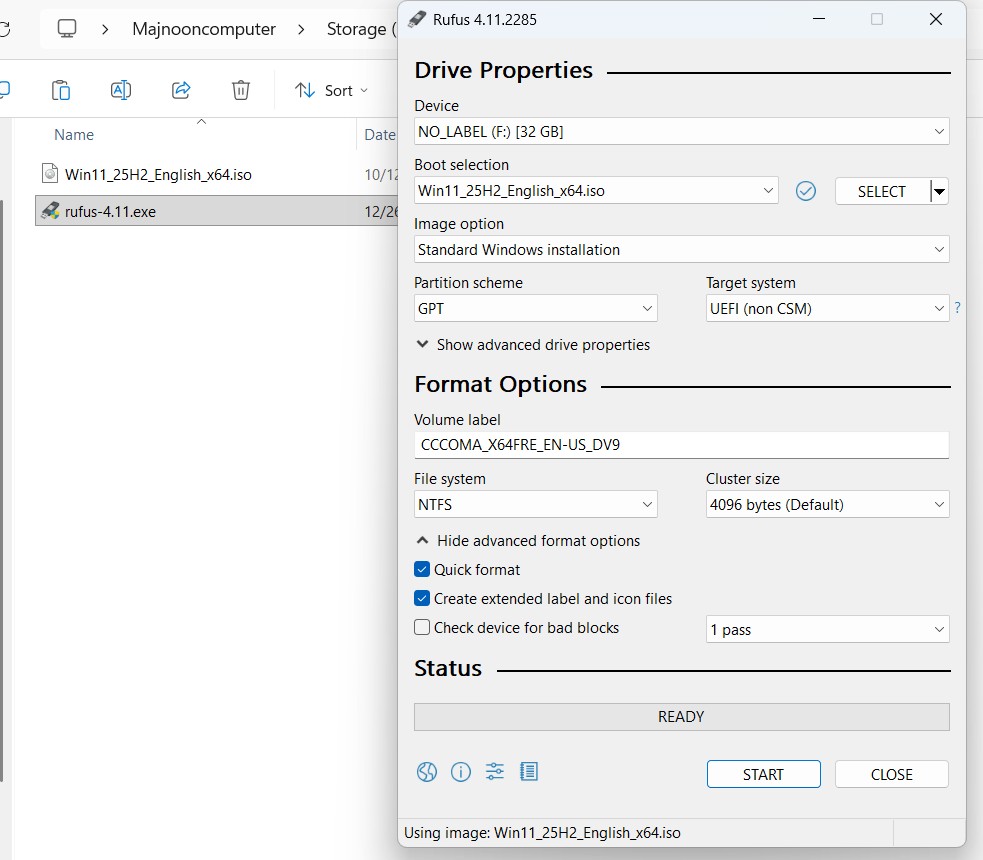Click the Share icon in Explorer toolbar
Image resolution: width=983 pixels, height=860 pixels.
pos(181,90)
